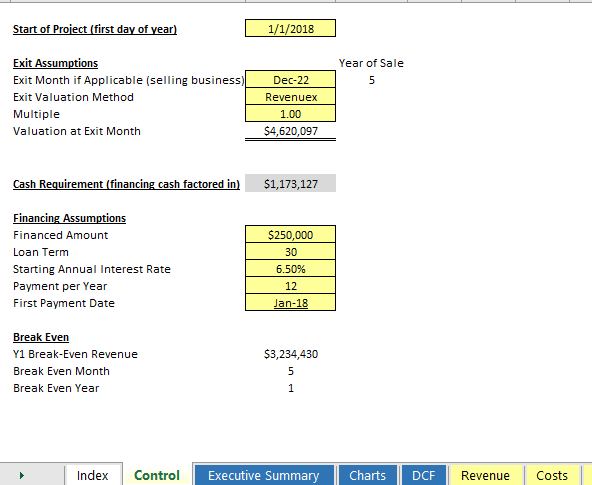This screenshot has height=485, width=592.
Task: Click the Financing Assumptions heading
Action: point(69,218)
